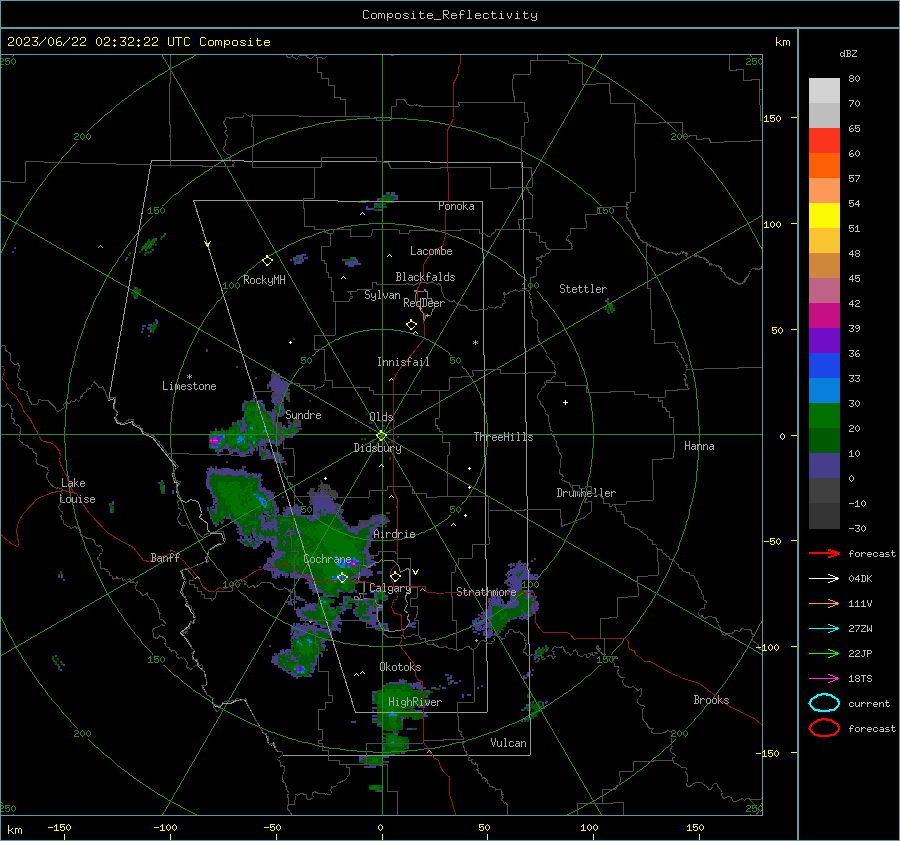The width and height of the screenshot is (900, 841).
Task: Click the white 04DK arrow icon
Action: point(824,579)
